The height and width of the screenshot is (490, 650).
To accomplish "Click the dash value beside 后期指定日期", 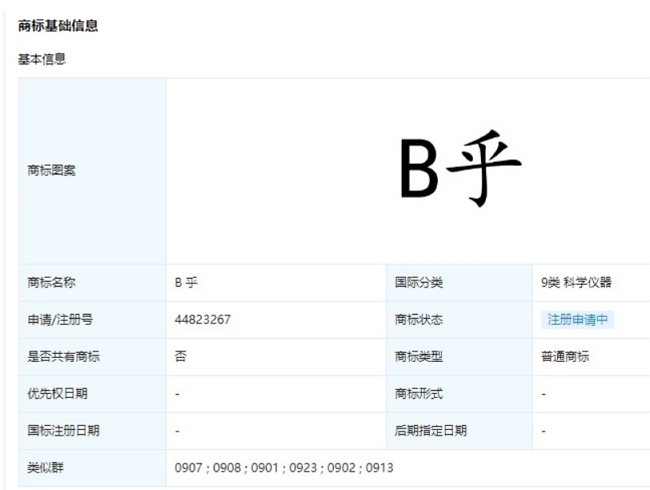I will click(544, 432).
